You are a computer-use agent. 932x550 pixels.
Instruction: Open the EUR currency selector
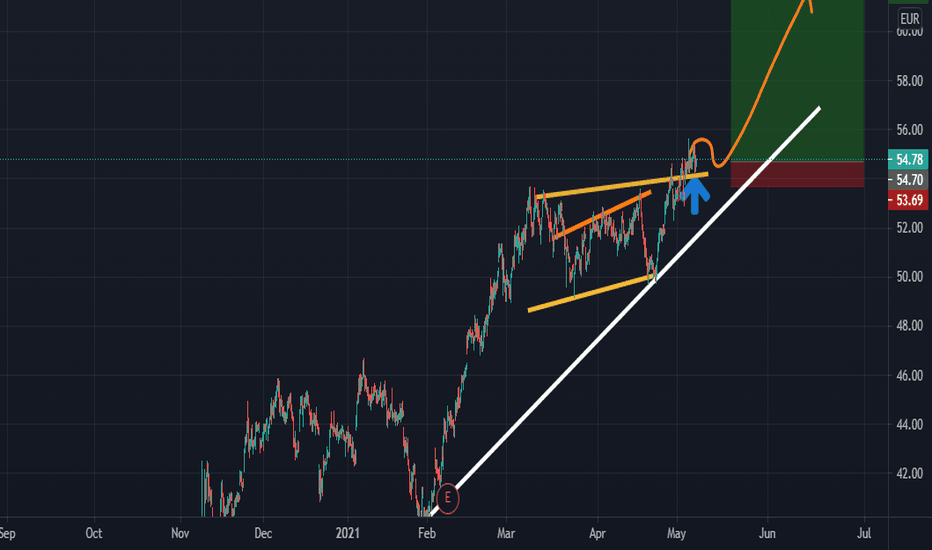click(x=909, y=18)
